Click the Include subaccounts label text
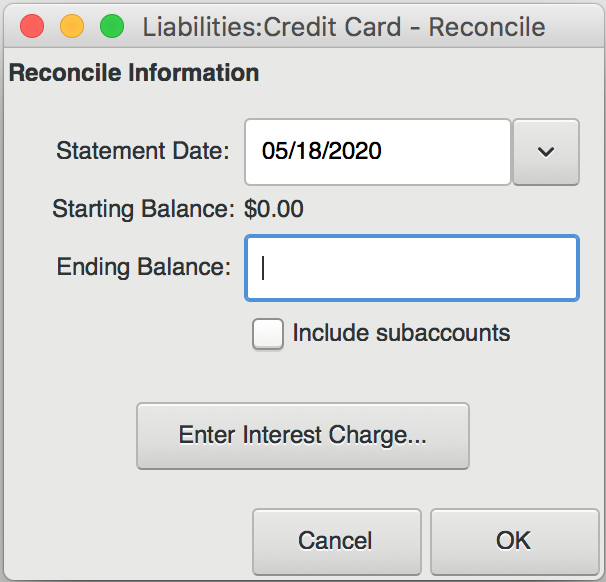Screen dimensions: 606x582 click(401, 333)
